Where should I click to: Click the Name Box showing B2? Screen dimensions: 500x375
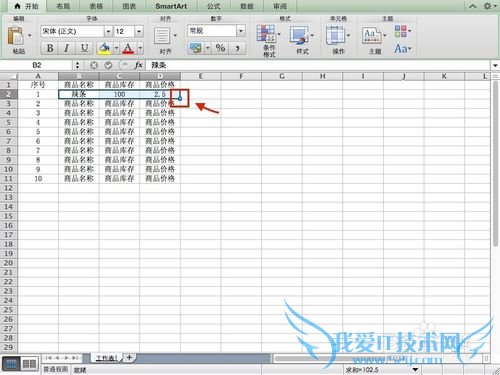pyautogui.click(x=37, y=65)
